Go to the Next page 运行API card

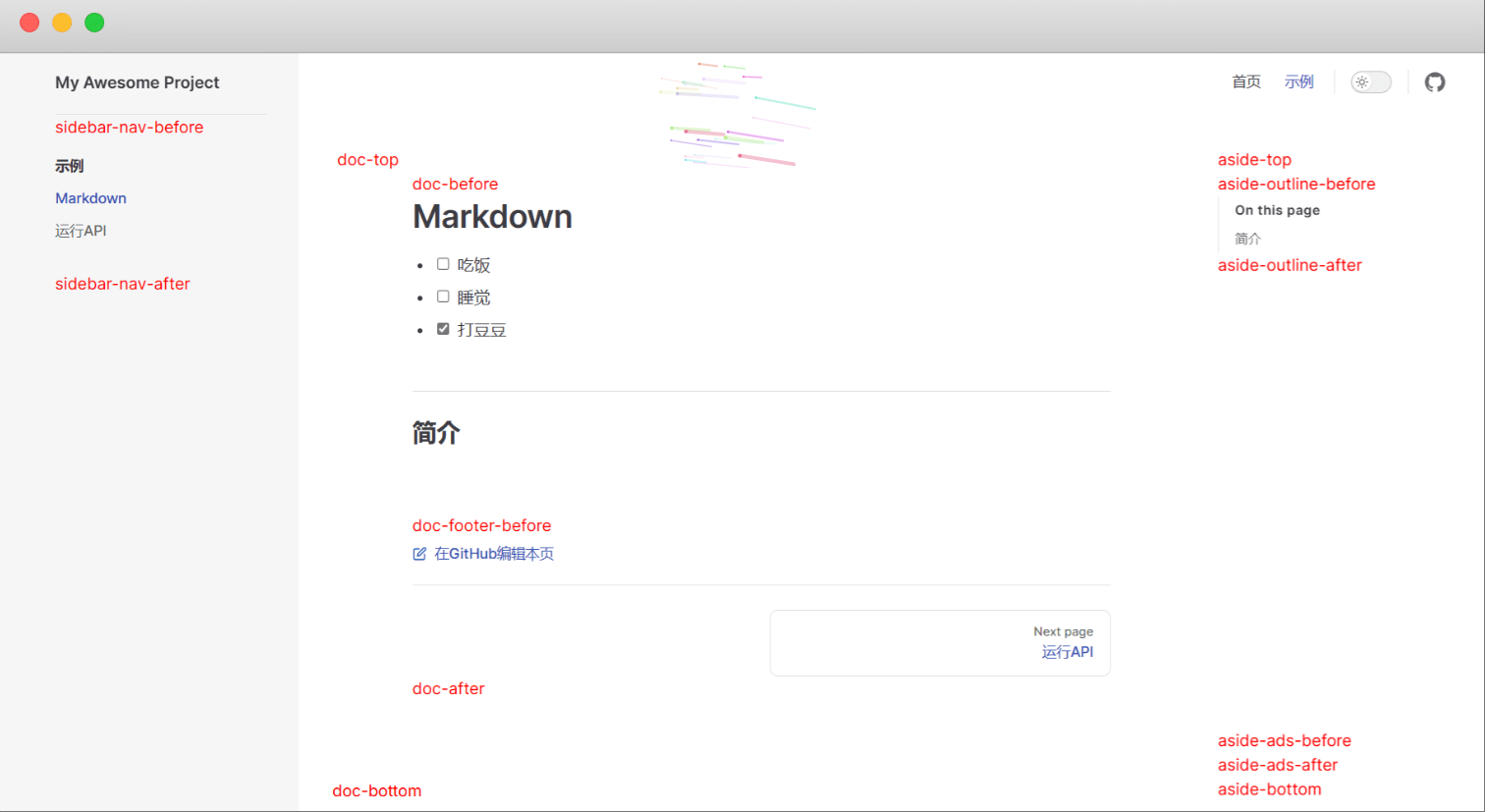pyautogui.click(x=940, y=643)
